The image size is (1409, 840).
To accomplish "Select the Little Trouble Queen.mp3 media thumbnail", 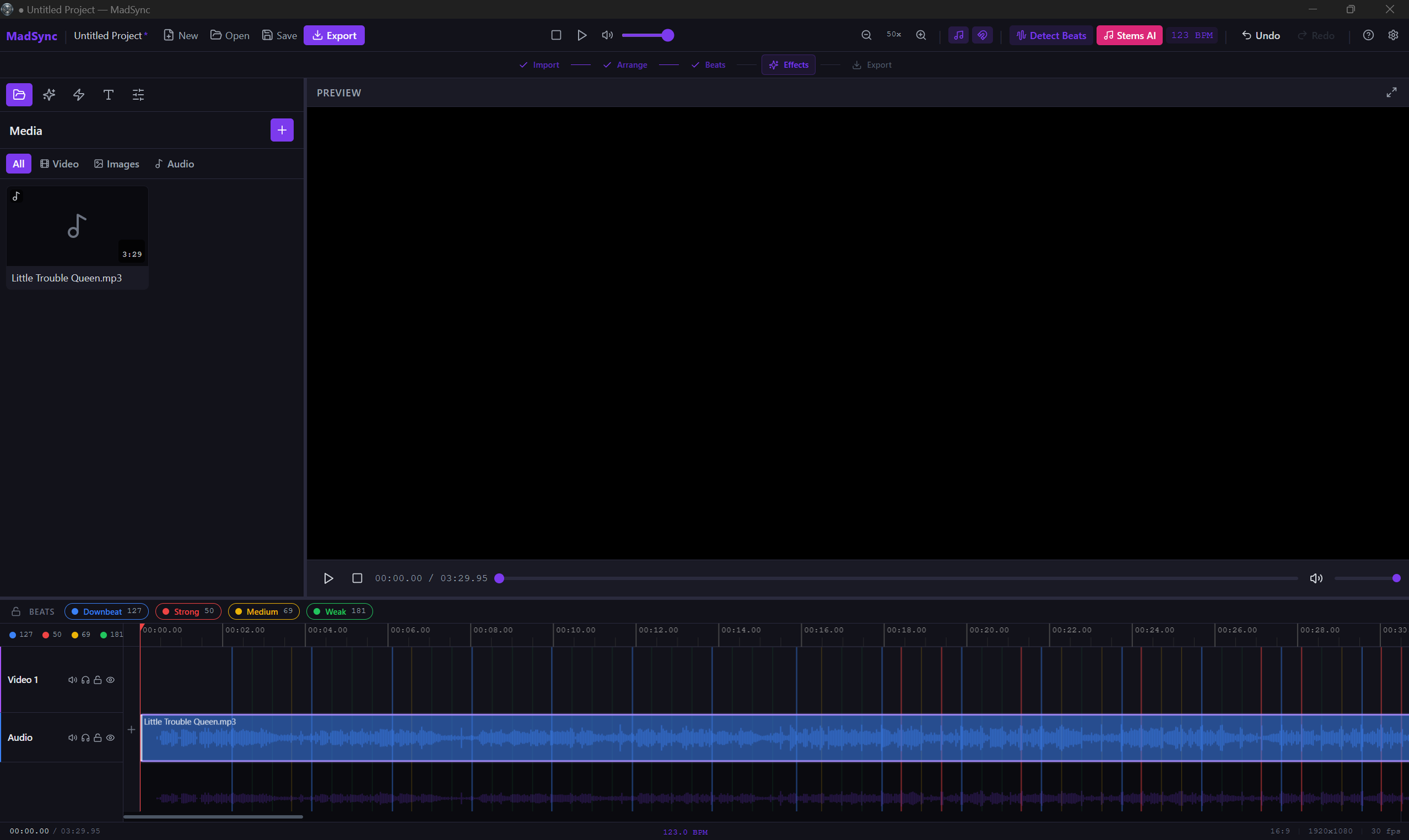I will [x=77, y=225].
